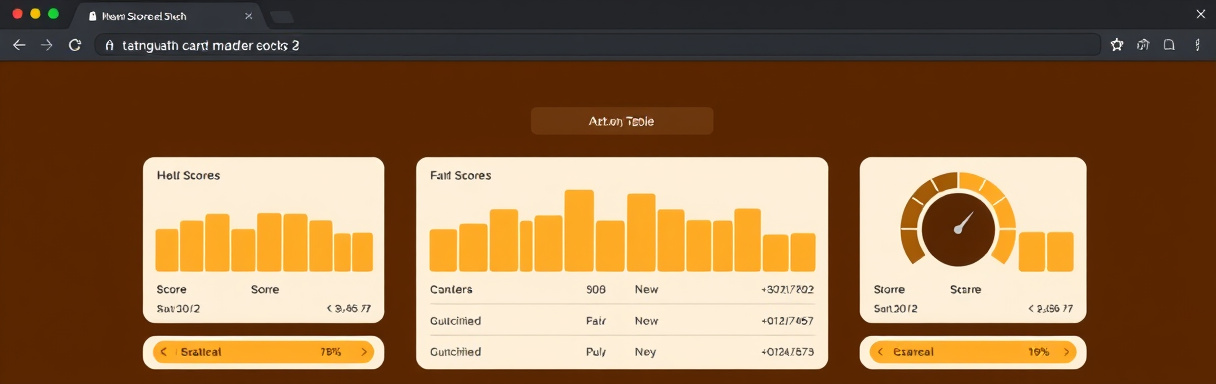Click the 'Sorre' label in Holl Scores card
Screen dimensions: 1216x384
coord(265,289)
